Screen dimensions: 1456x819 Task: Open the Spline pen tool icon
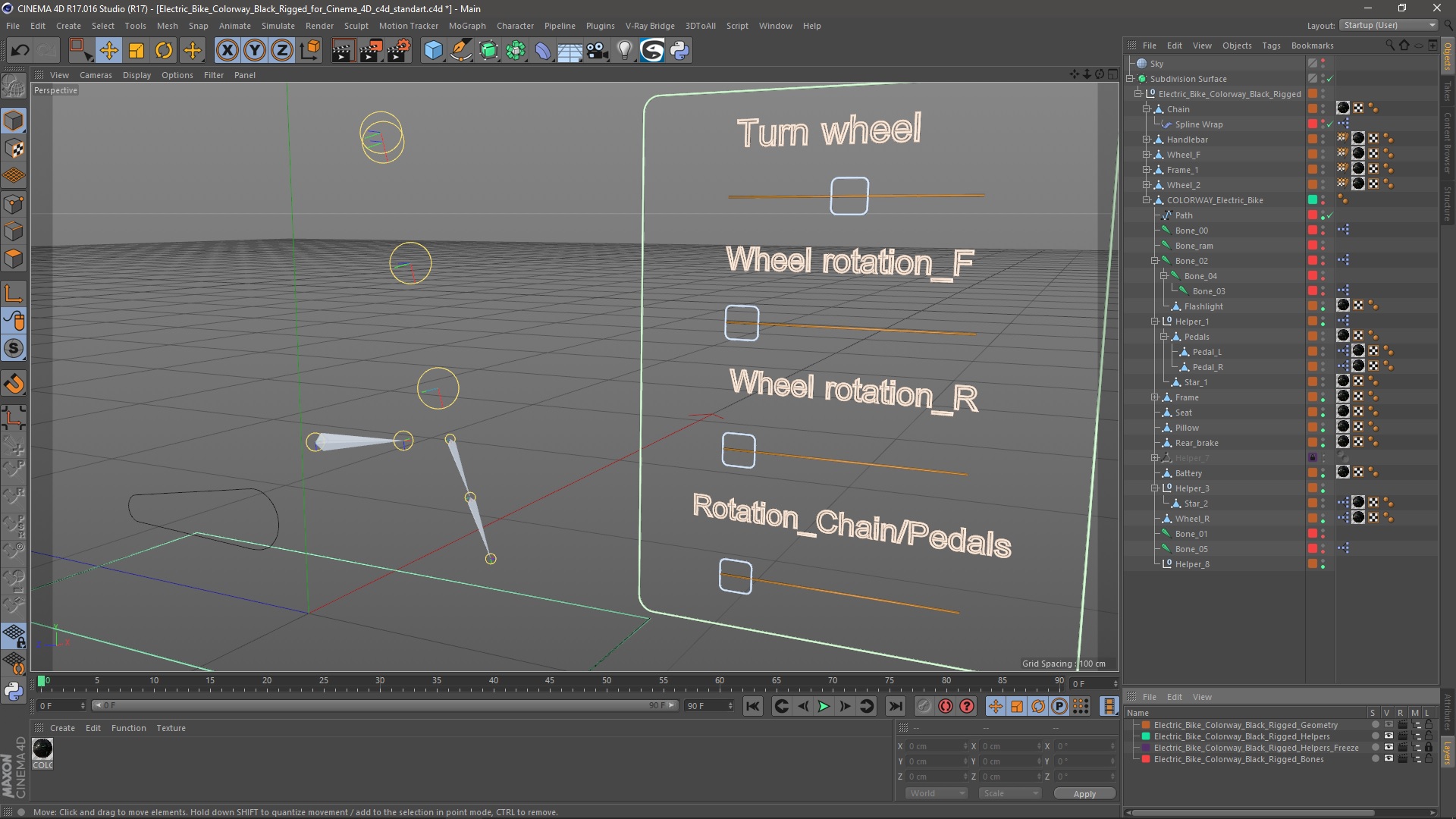click(460, 51)
